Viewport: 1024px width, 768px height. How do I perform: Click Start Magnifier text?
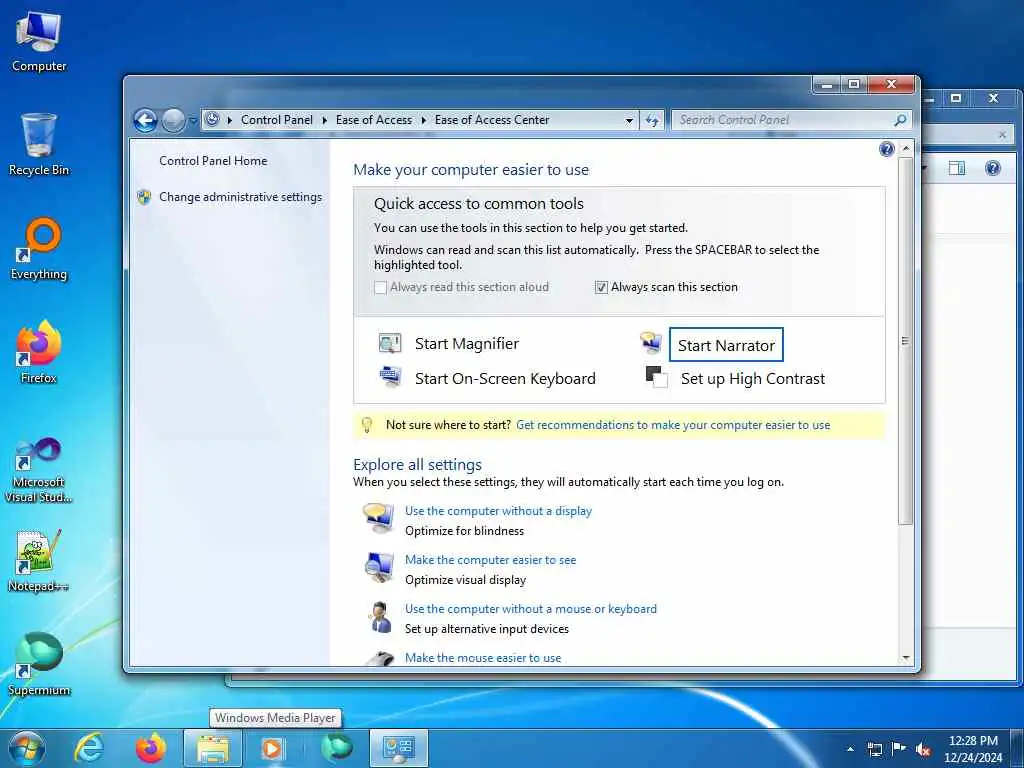click(x=467, y=344)
